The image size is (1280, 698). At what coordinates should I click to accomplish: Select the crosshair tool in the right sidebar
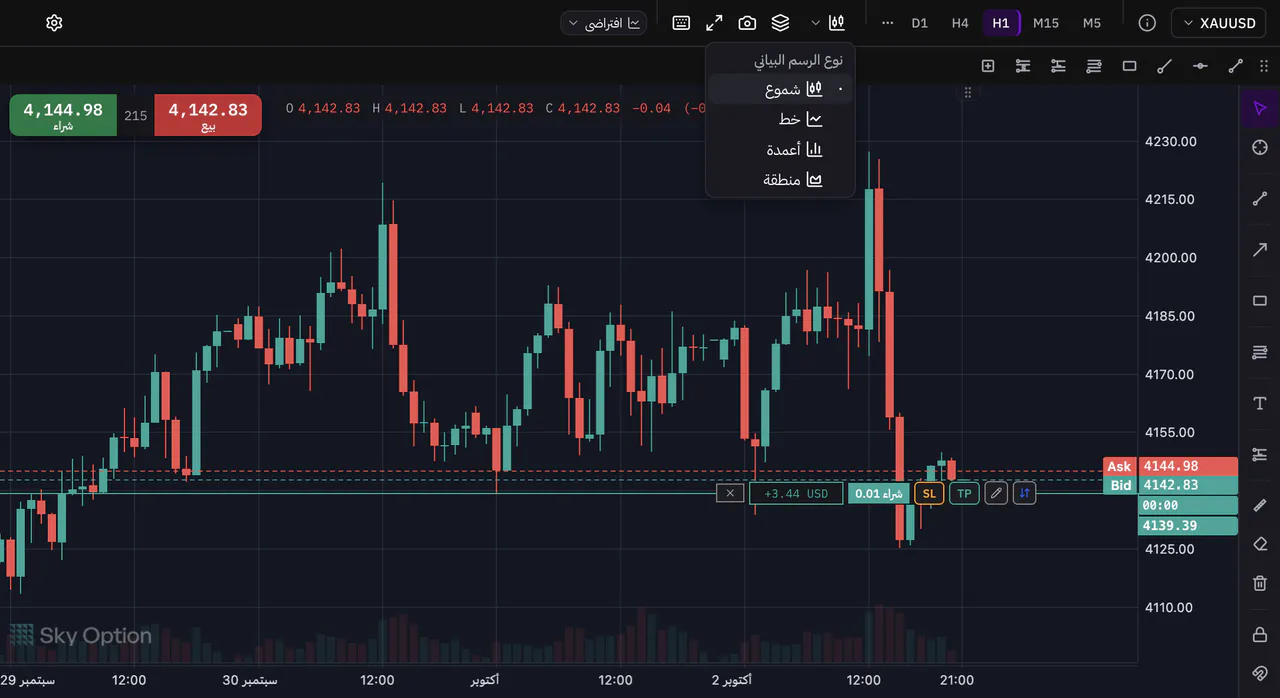pyautogui.click(x=1260, y=148)
